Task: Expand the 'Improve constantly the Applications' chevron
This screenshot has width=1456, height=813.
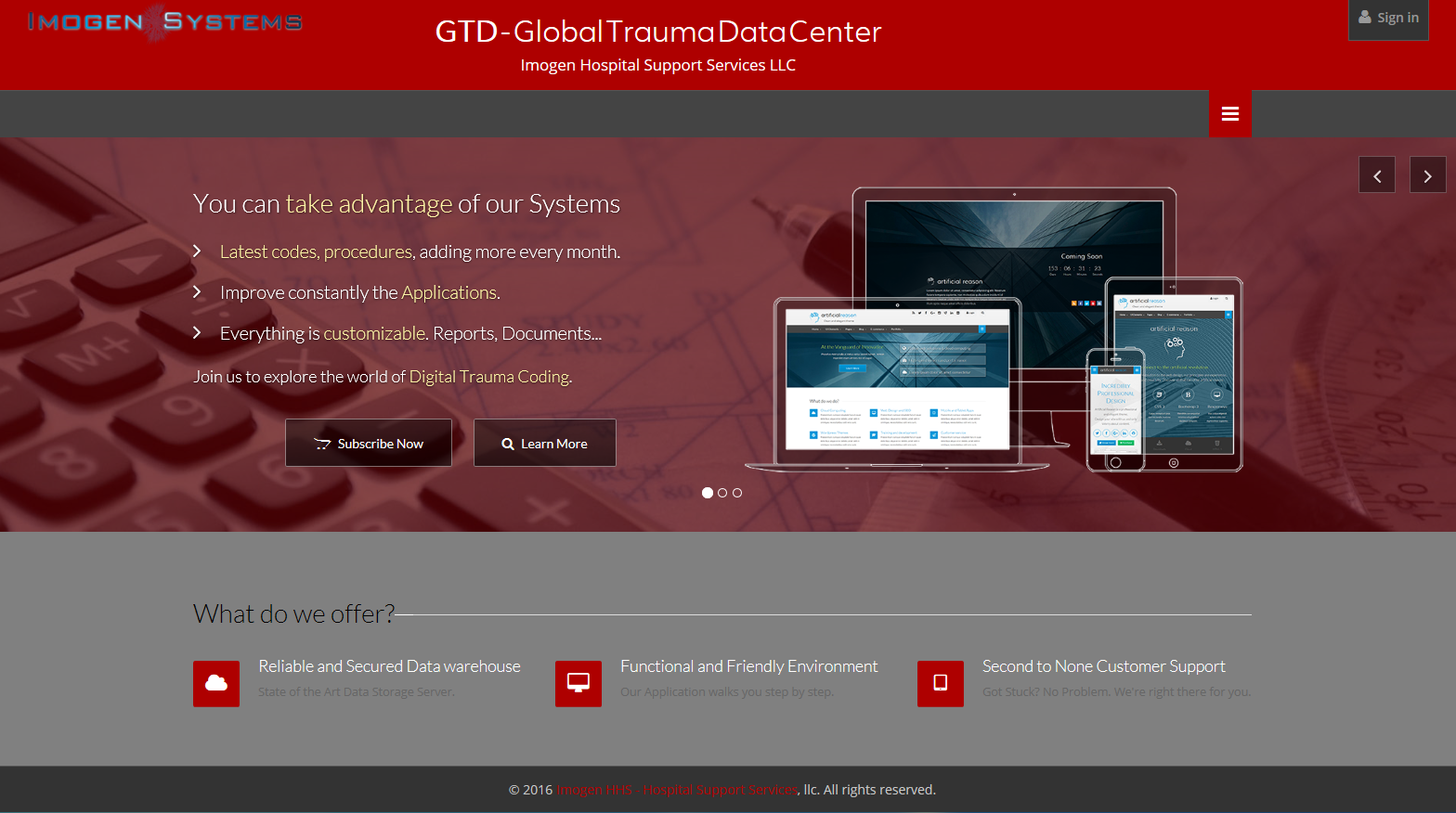Action: [x=197, y=292]
